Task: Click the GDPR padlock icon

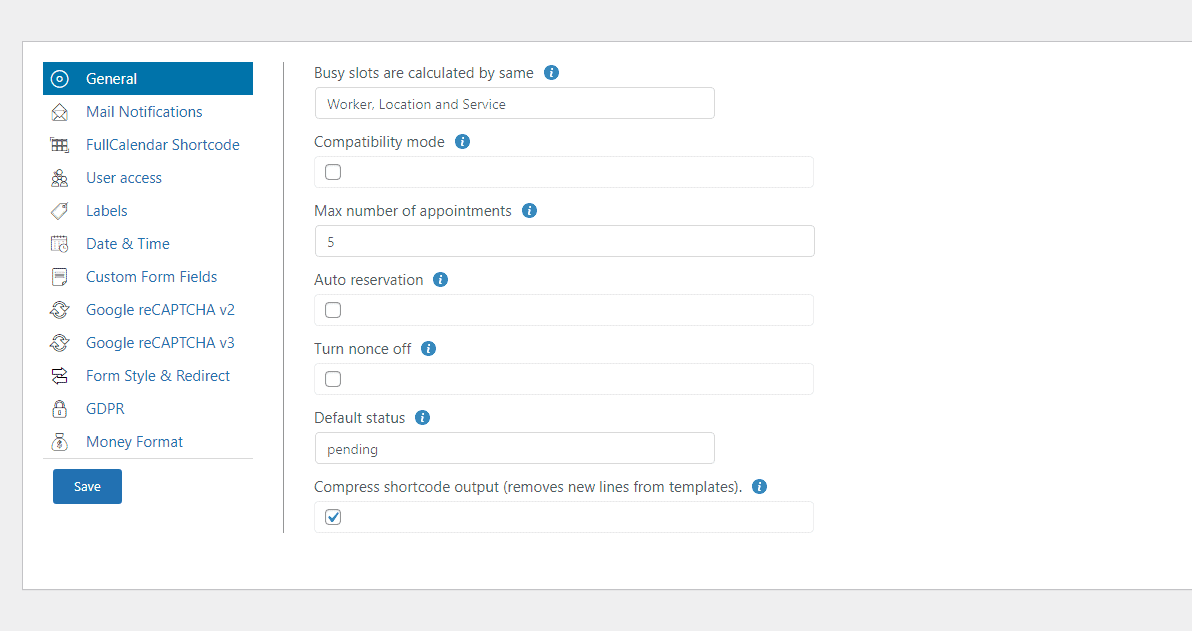Action: click(60, 409)
